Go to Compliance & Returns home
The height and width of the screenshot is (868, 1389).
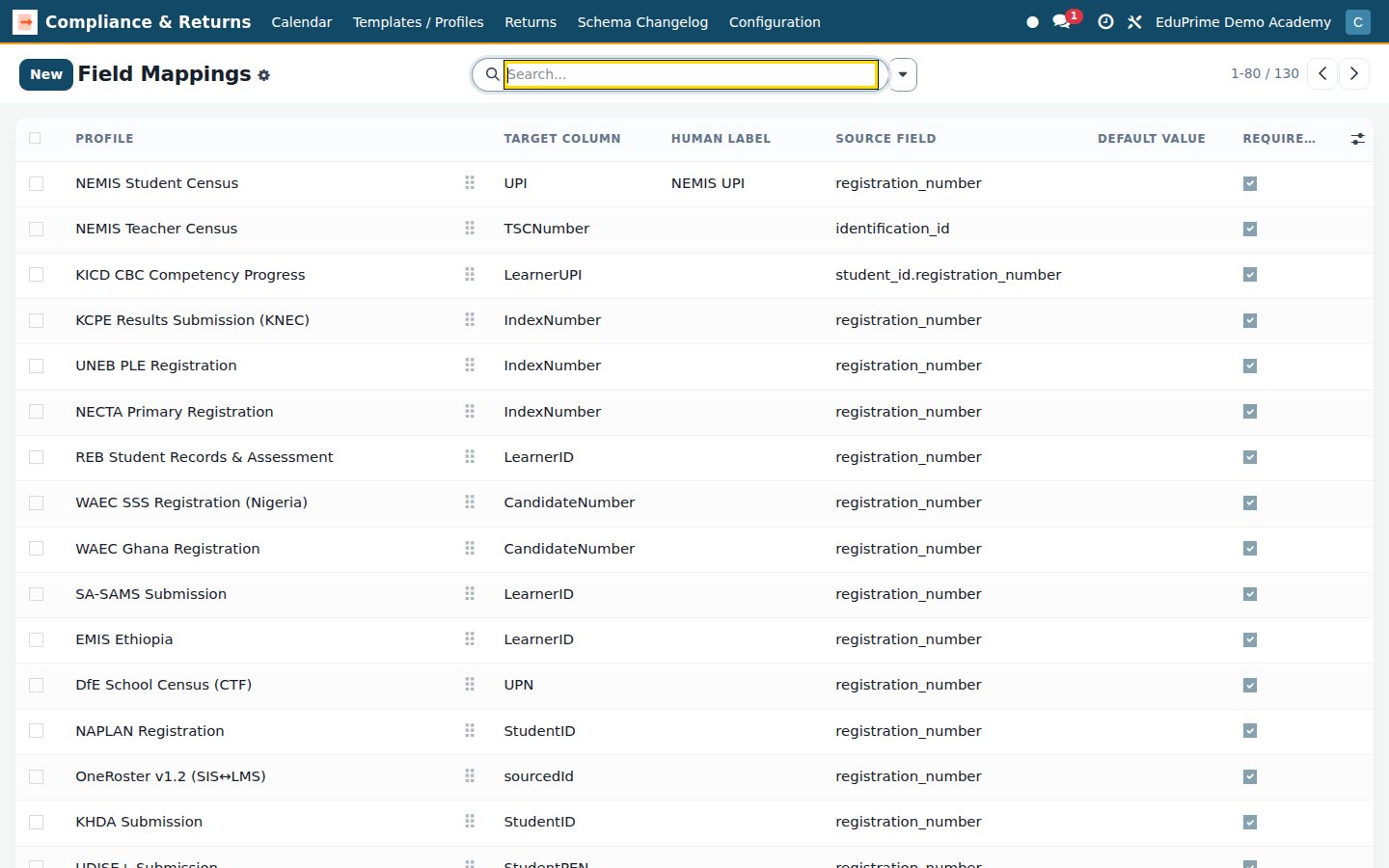148,21
